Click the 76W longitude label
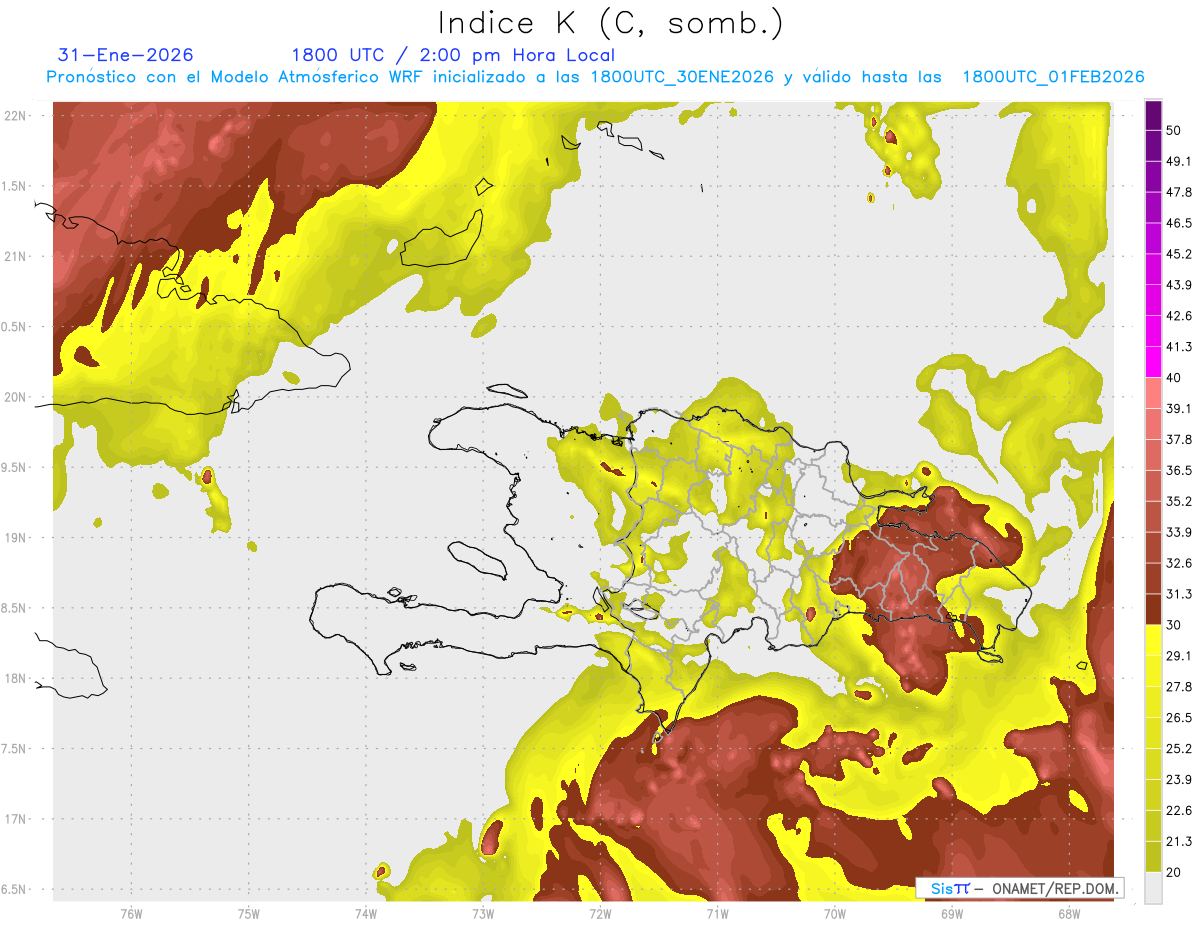This screenshot has height=927, width=1200. click(x=131, y=913)
